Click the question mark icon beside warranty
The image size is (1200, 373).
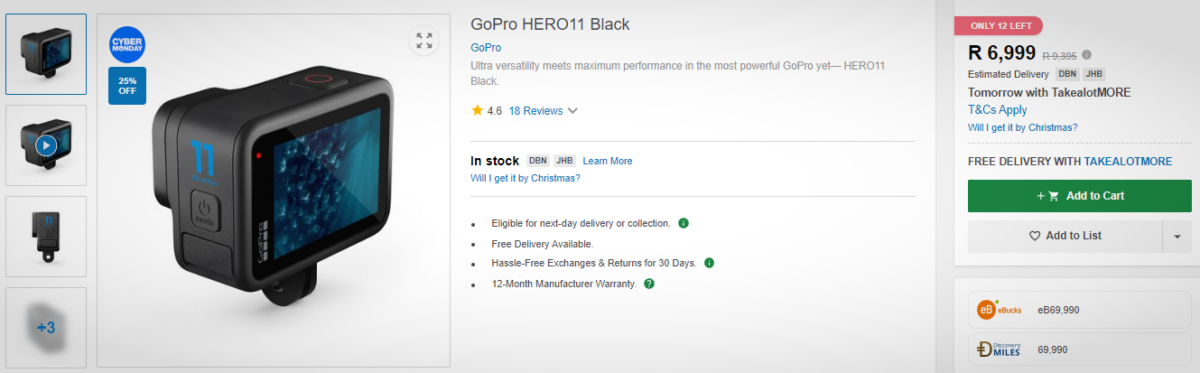649,284
